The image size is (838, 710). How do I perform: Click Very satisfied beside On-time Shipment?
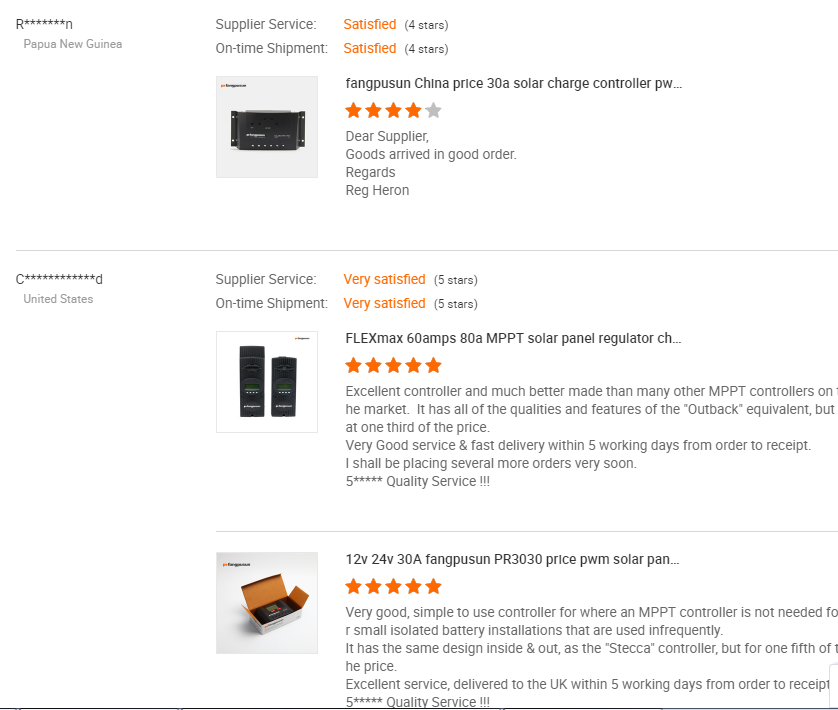point(385,303)
